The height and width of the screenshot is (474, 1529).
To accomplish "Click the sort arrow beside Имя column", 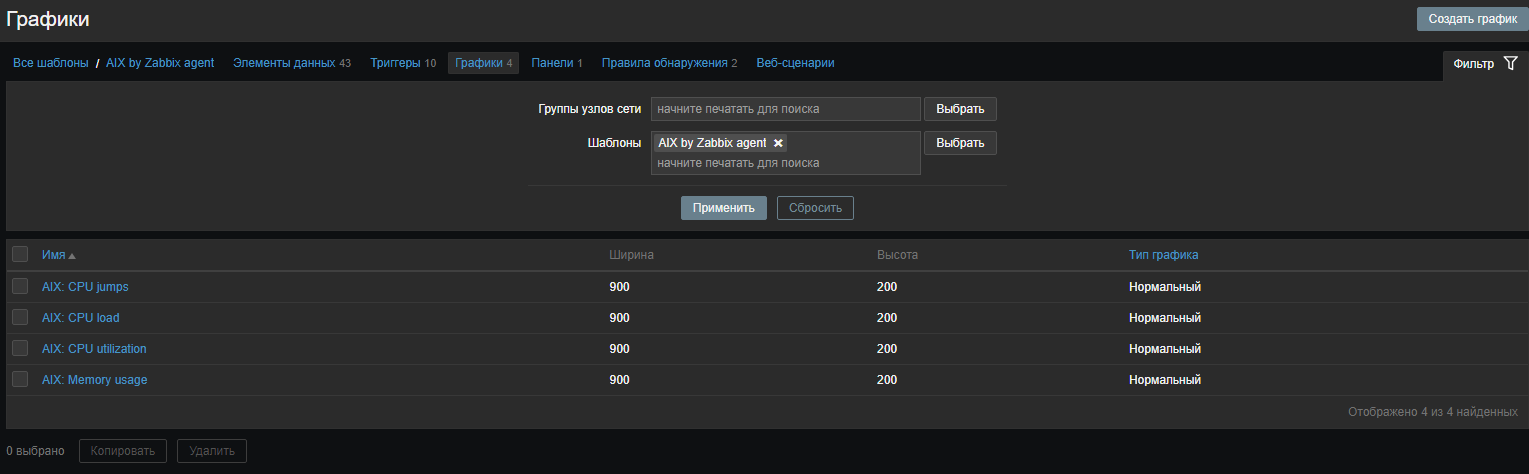I will tap(72, 256).
